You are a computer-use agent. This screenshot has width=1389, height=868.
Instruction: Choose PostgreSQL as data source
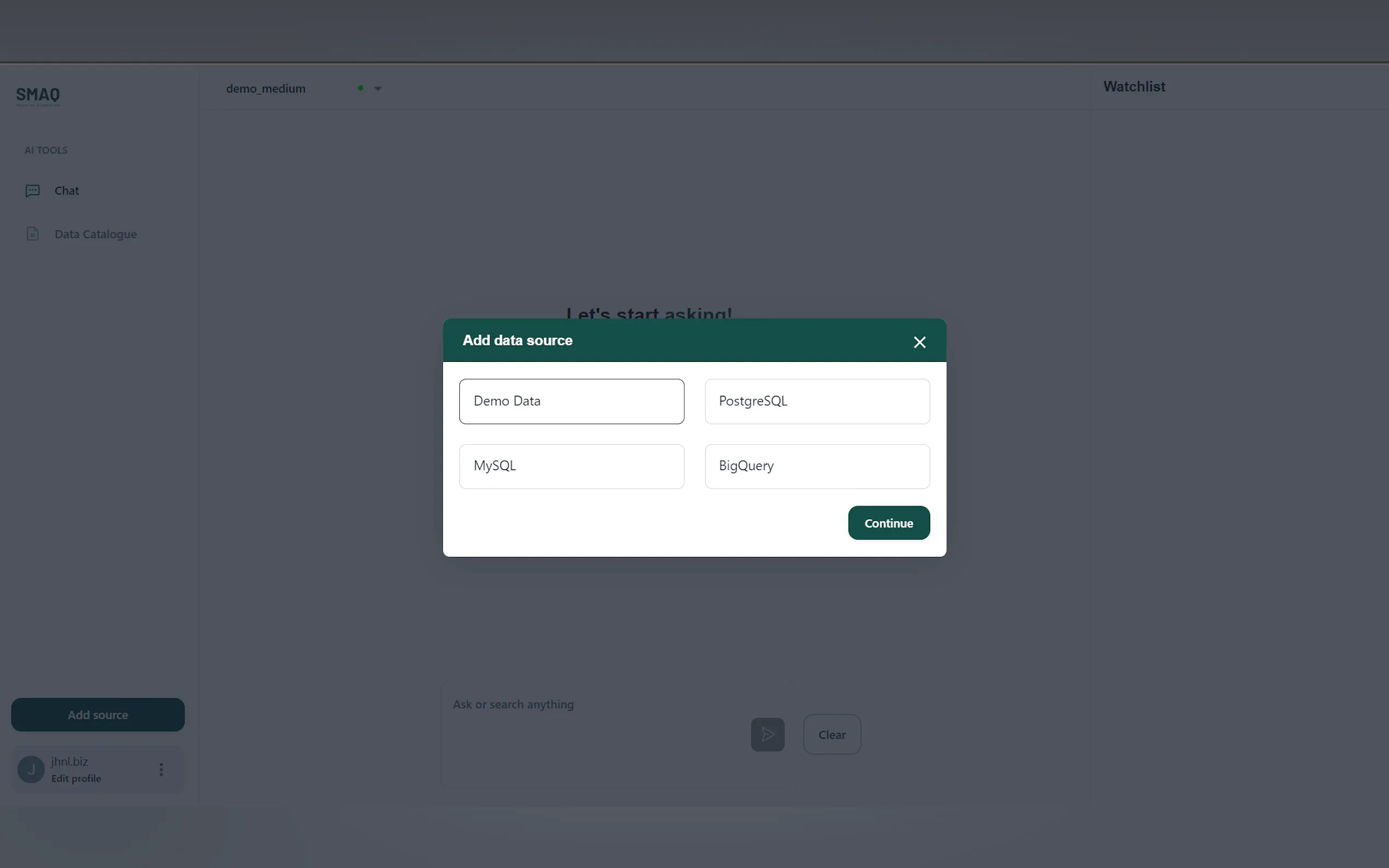816,401
